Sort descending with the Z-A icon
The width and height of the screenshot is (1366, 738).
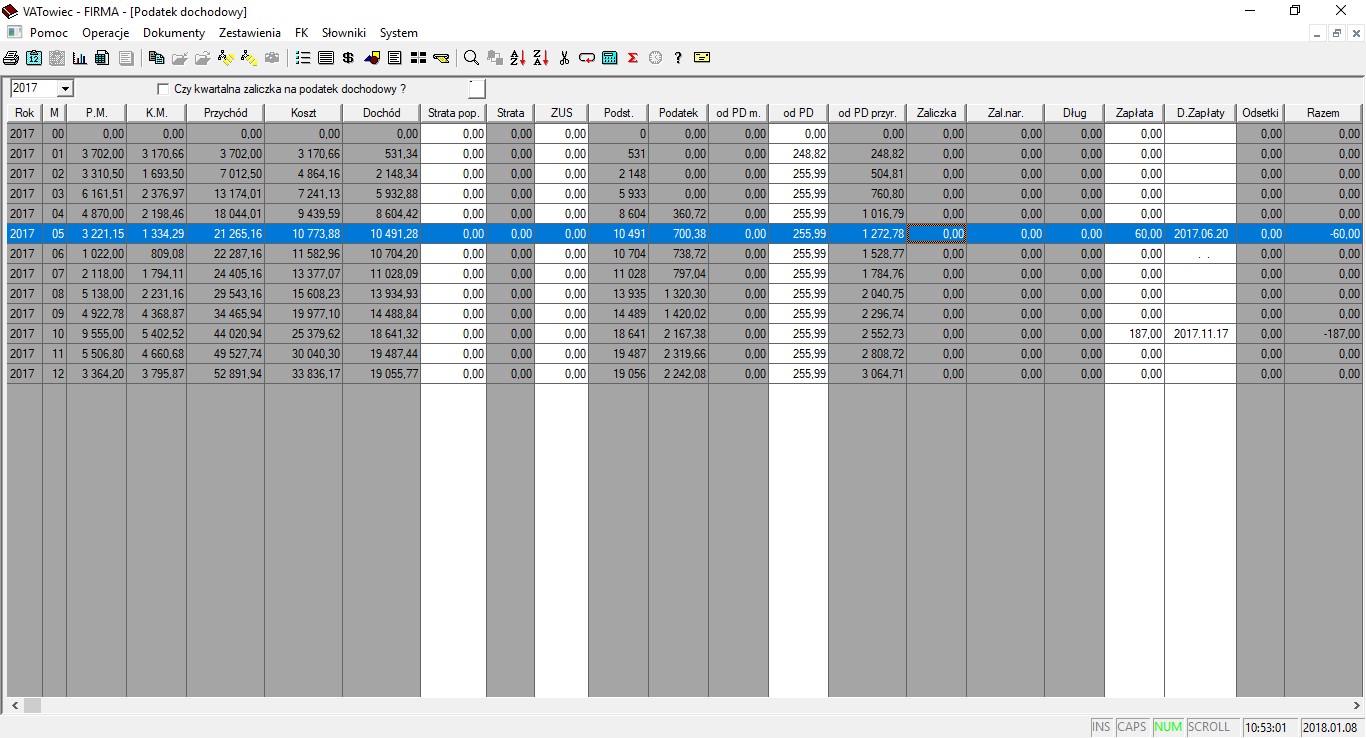541,58
